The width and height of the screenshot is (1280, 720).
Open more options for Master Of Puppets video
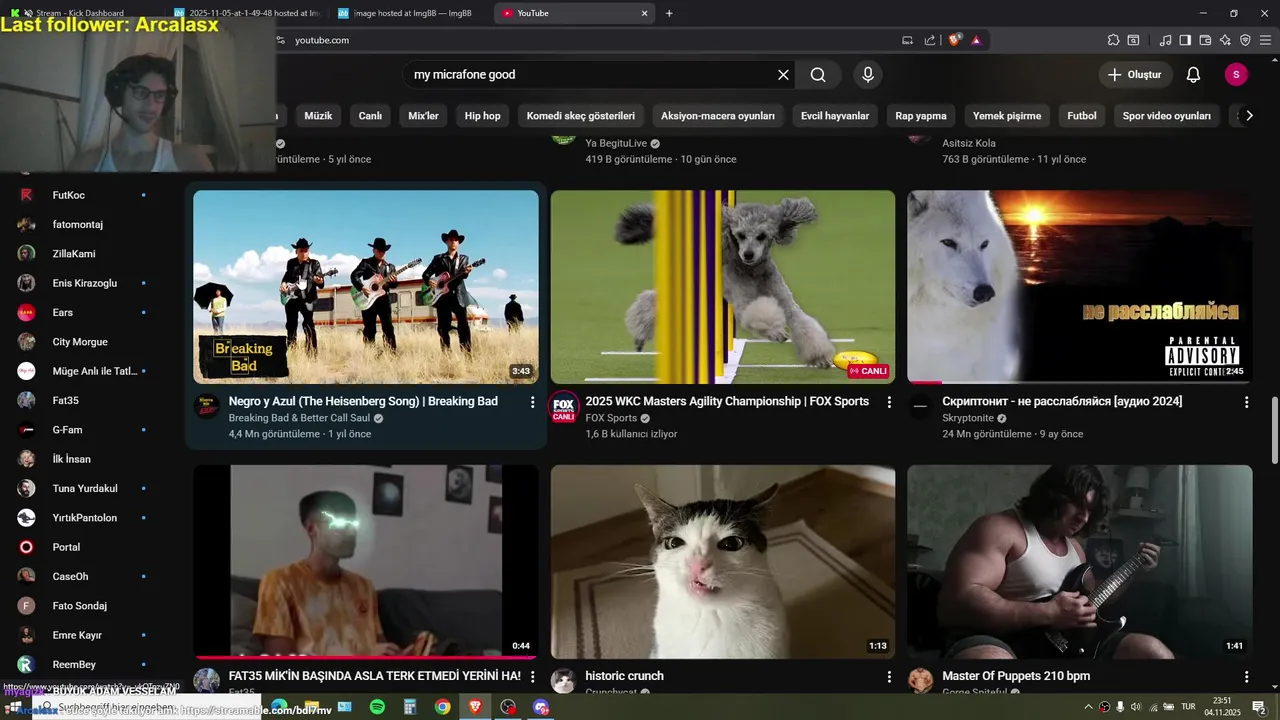tap(1246, 677)
